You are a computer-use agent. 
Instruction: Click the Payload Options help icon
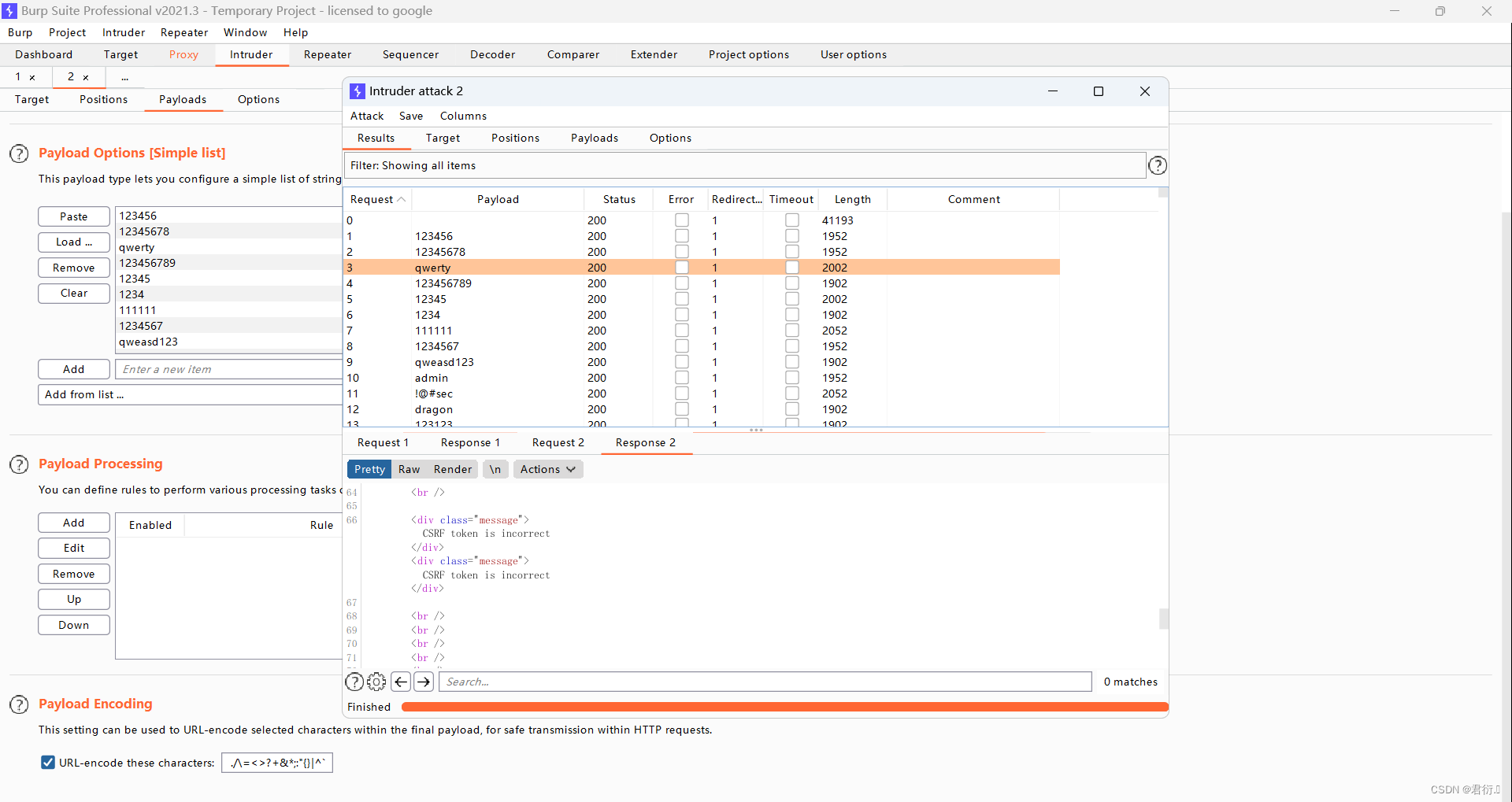pos(19,153)
